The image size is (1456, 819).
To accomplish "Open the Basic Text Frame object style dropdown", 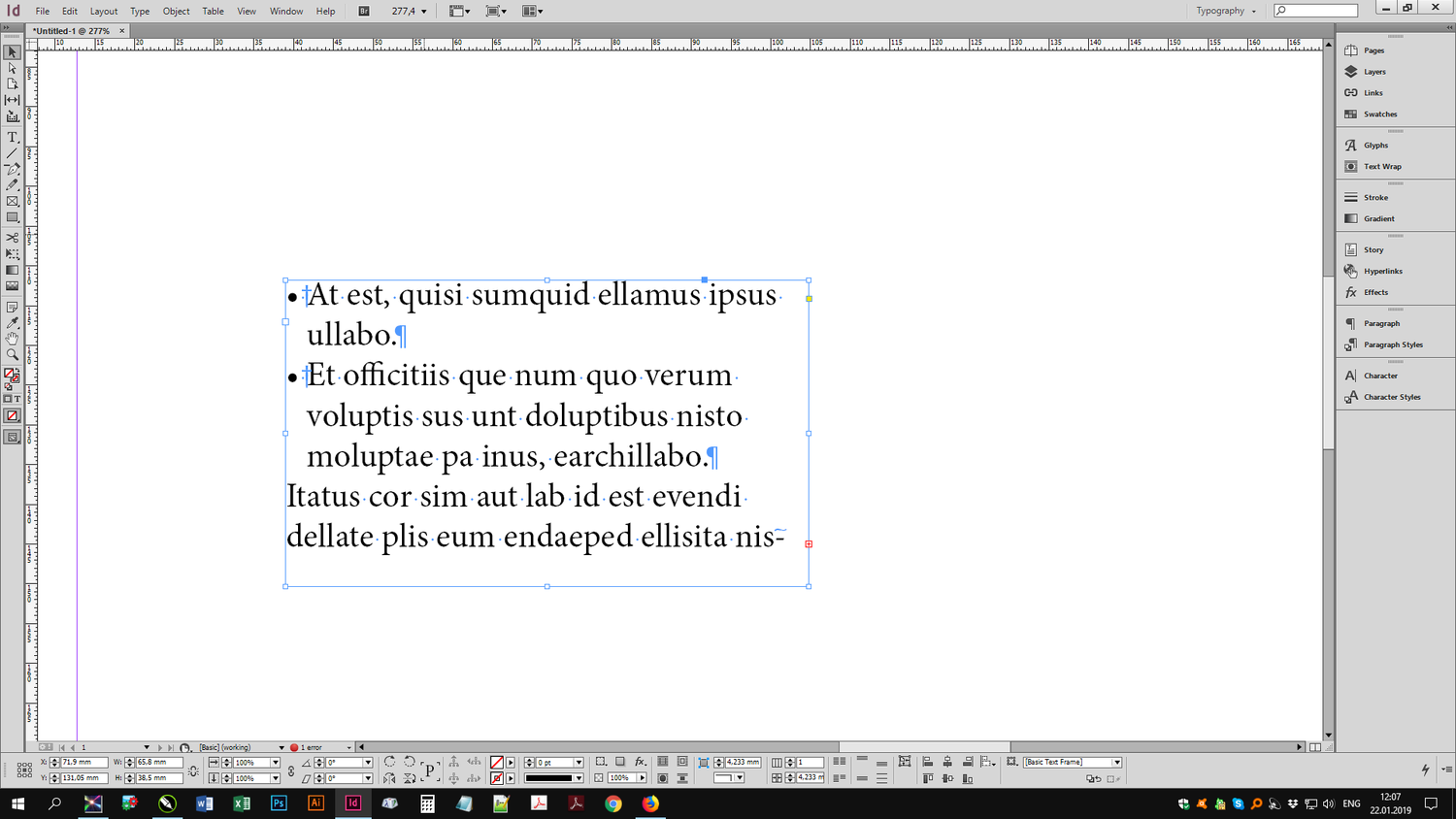I will tap(1117, 763).
